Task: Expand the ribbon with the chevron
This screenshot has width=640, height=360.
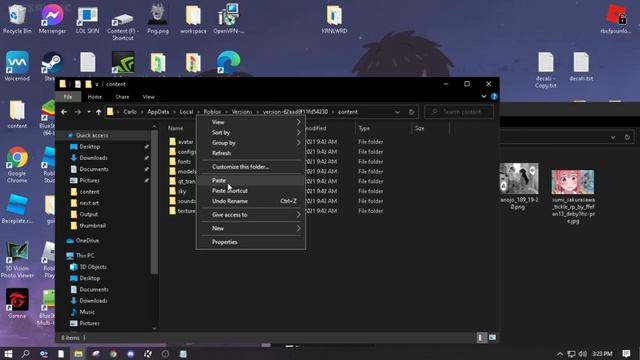Action: pos(484,97)
